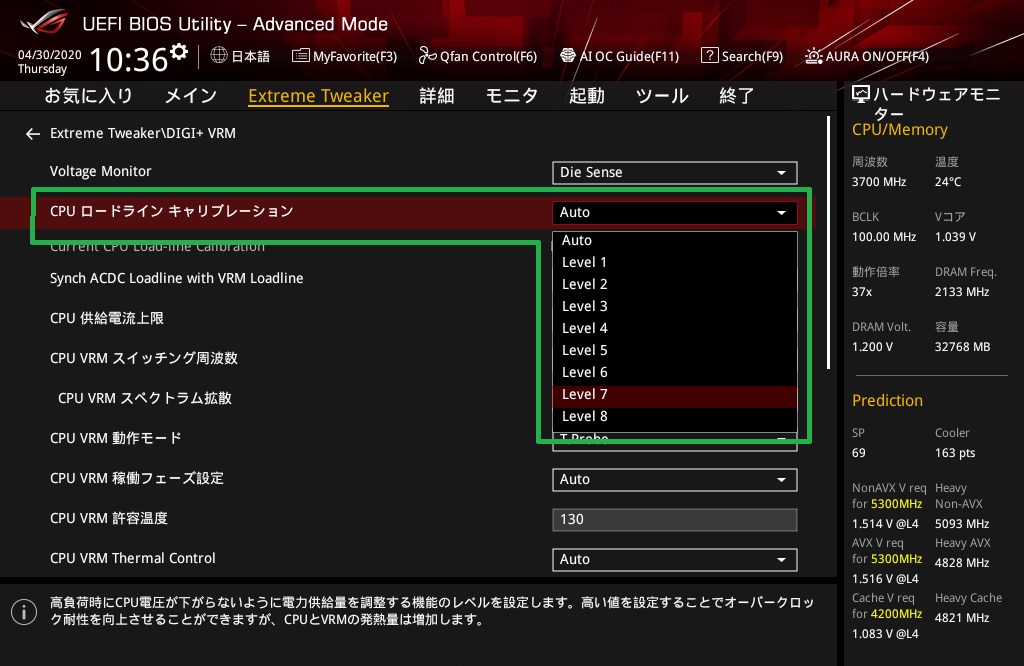Click Search(F9) label
The image size is (1024, 666).
coord(752,56)
